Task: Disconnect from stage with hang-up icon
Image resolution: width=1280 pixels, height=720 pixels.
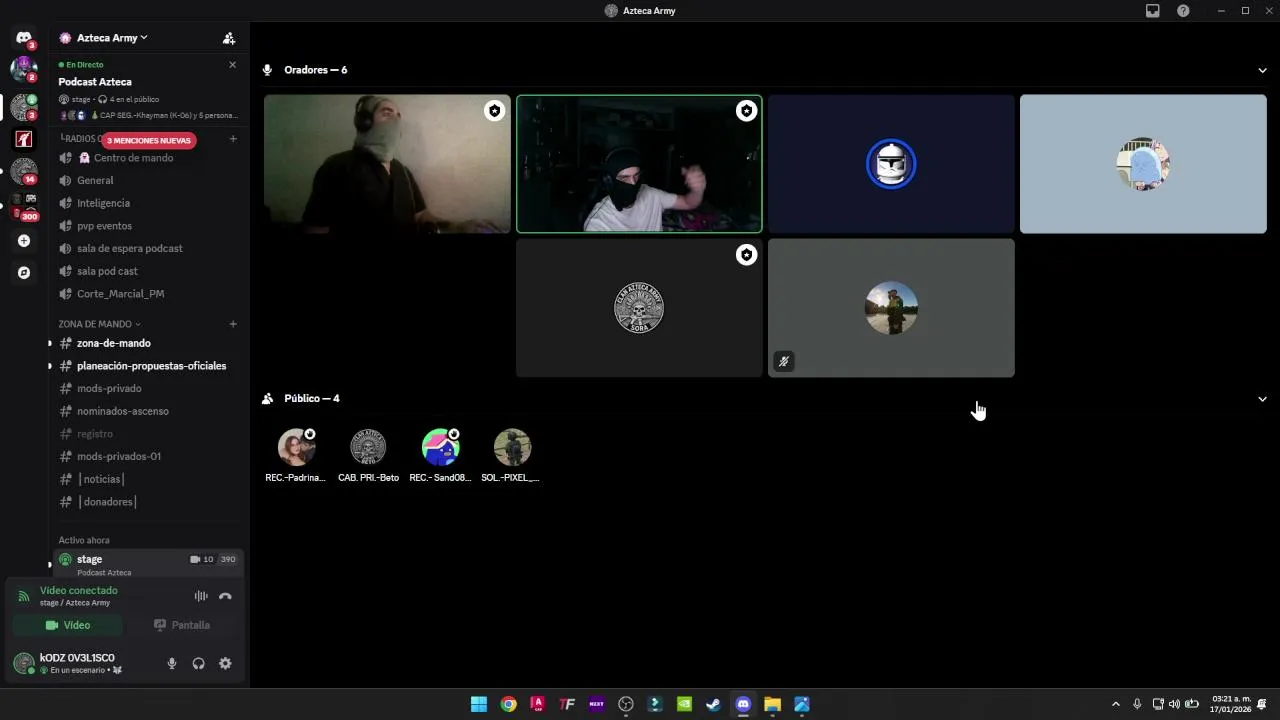Action: [225, 596]
